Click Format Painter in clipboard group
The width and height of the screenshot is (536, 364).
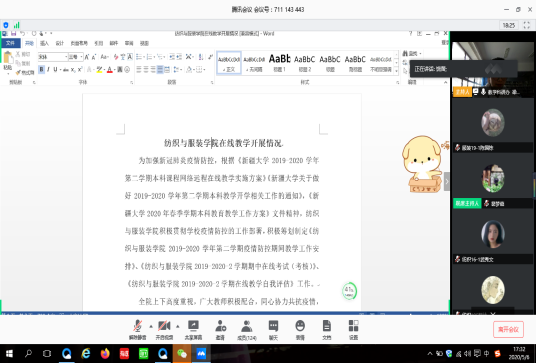coord(25,72)
